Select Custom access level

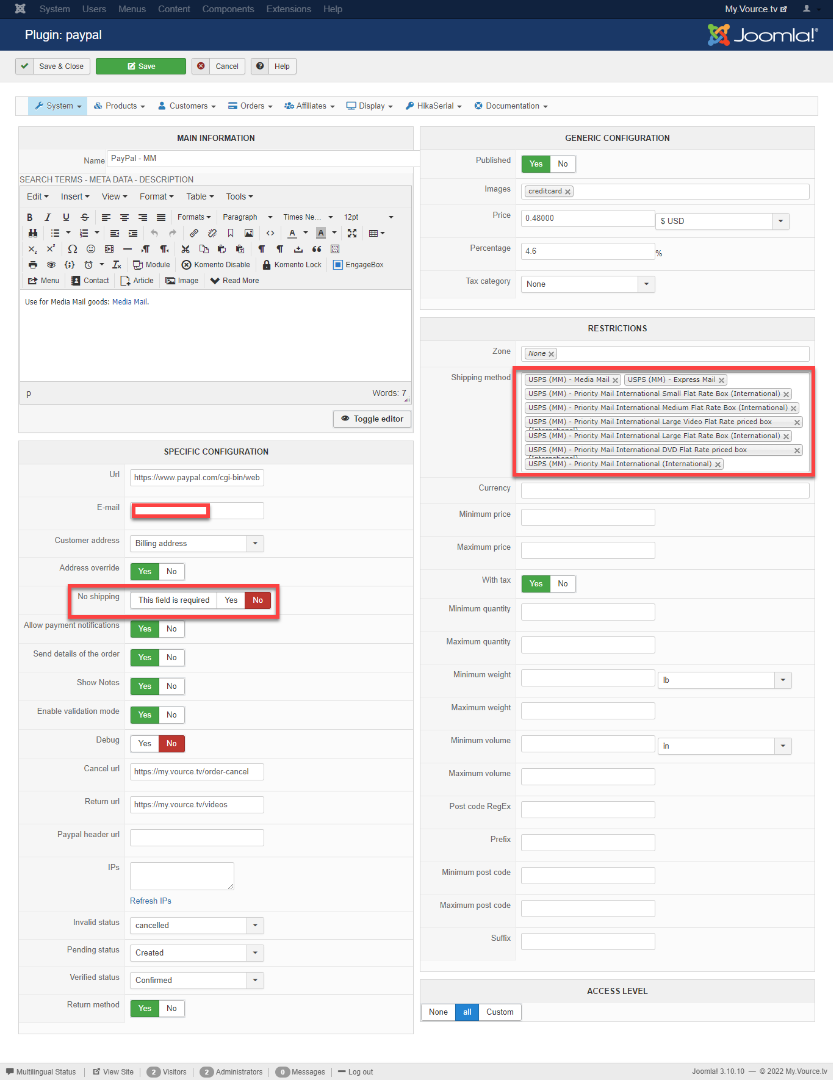(x=500, y=1012)
